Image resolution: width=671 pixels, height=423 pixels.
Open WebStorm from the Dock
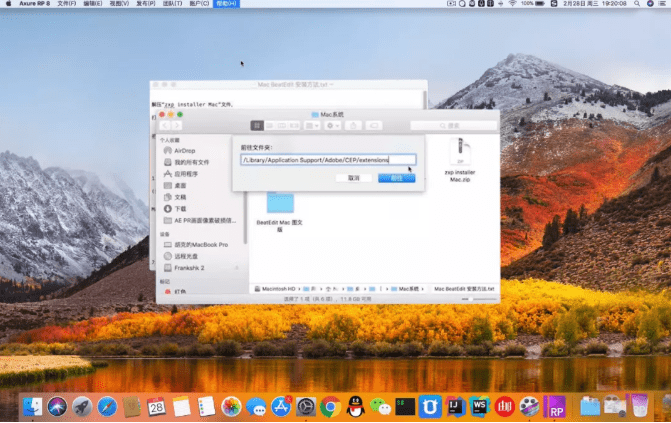pyautogui.click(x=479, y=406)
